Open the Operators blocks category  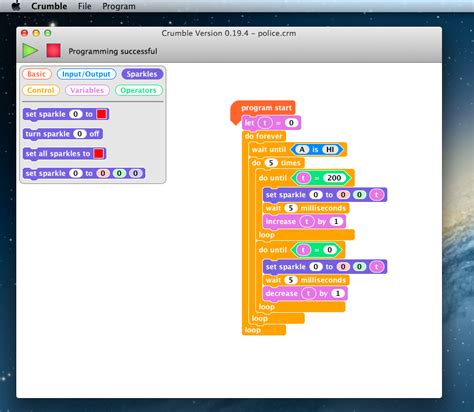[138, 90]
